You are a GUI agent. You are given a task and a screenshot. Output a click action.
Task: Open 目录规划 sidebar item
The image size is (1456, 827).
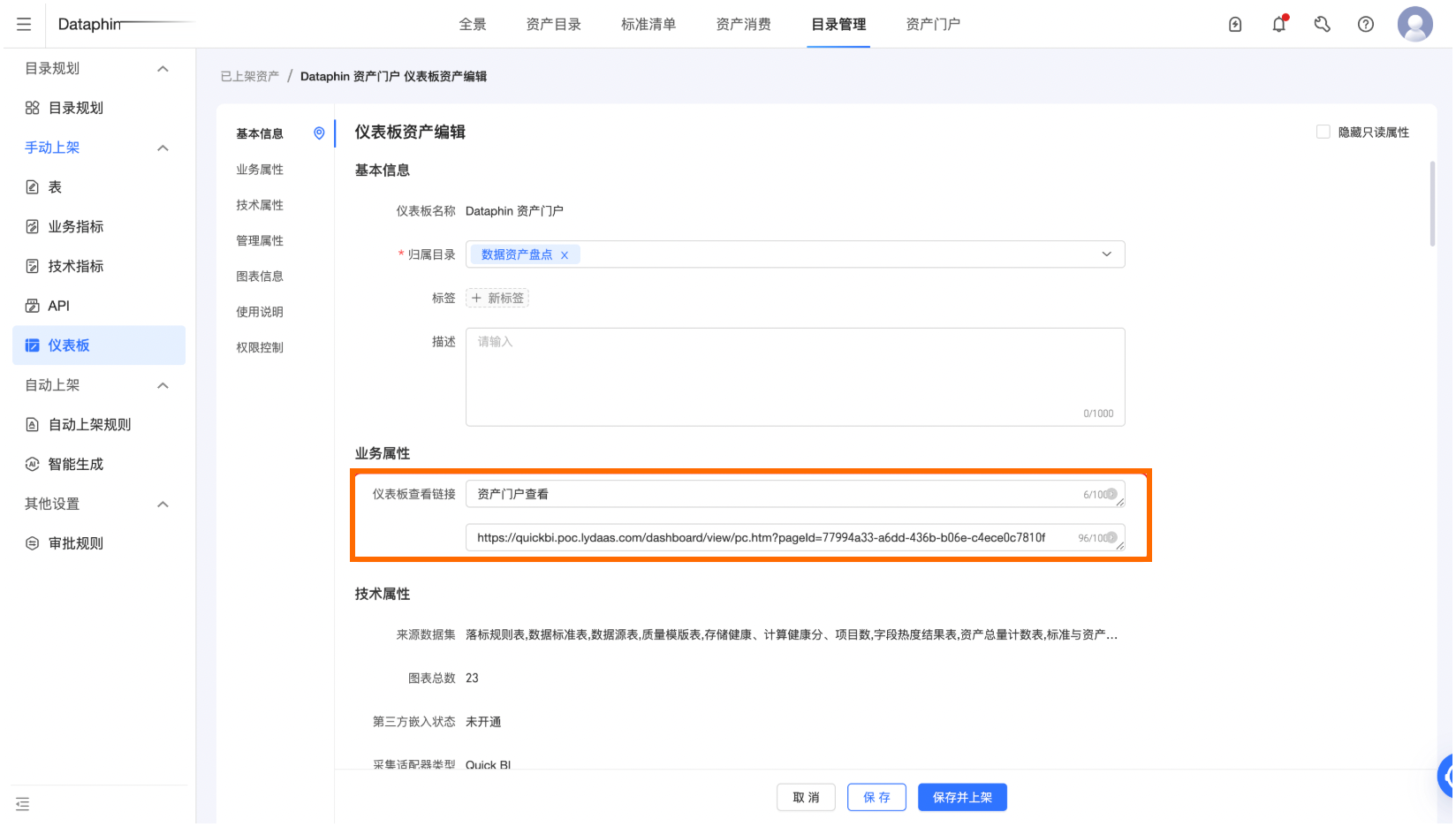pos(99,108)
